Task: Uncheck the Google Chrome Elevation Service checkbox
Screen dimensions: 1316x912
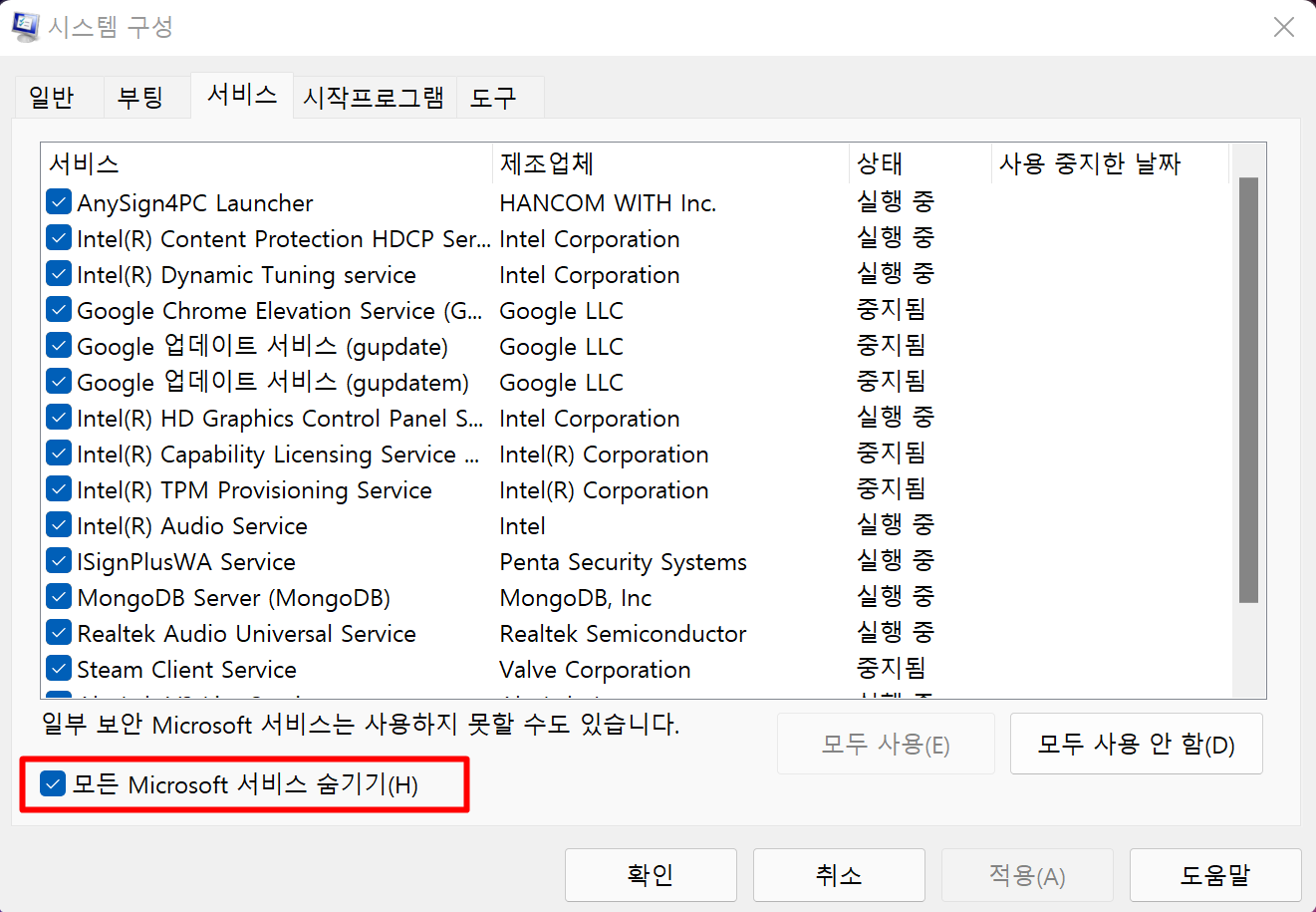Action: tap(59, 310)
